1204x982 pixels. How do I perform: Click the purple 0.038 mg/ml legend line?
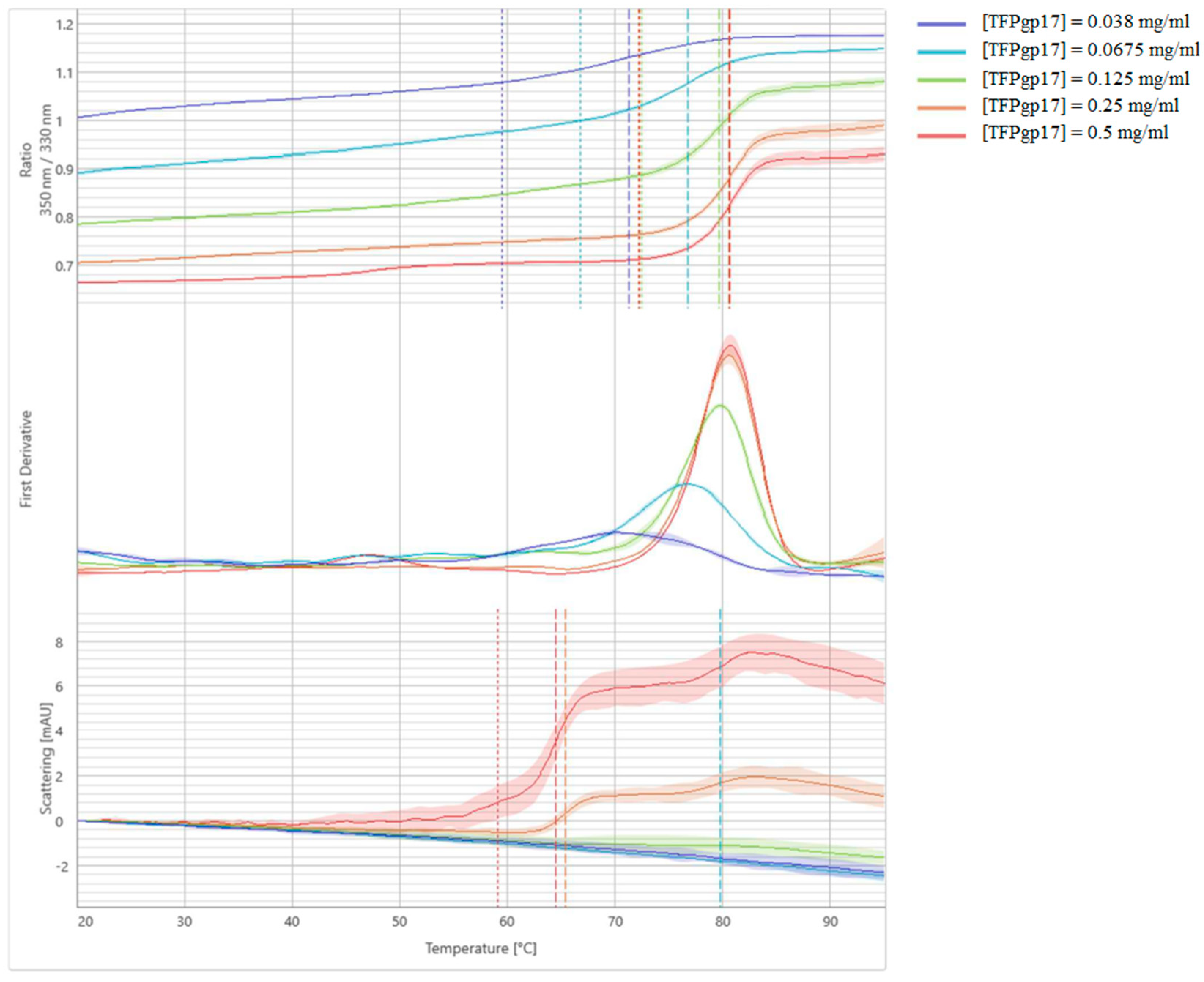(941, 24)
